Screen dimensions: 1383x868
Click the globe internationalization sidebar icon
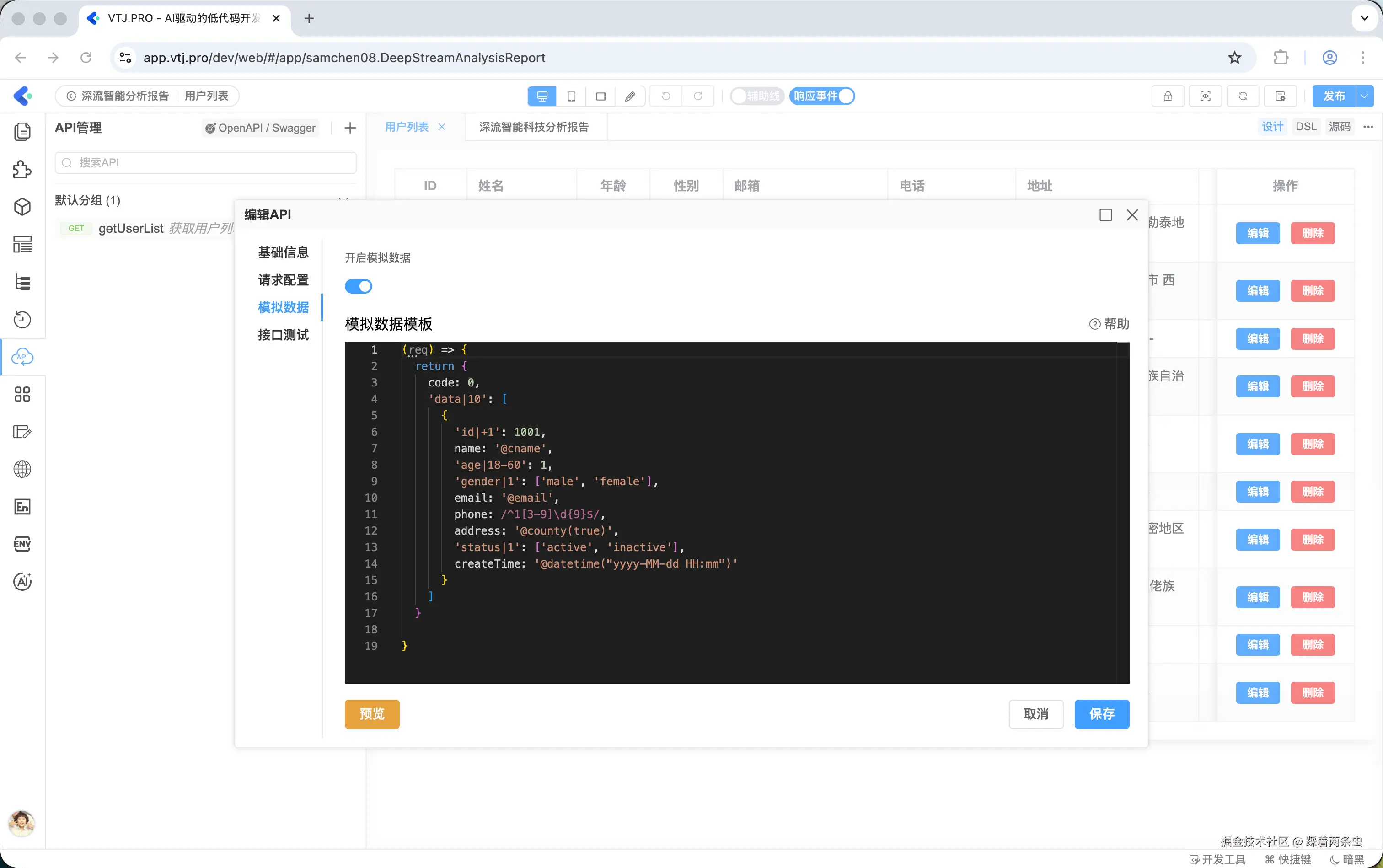22,469
